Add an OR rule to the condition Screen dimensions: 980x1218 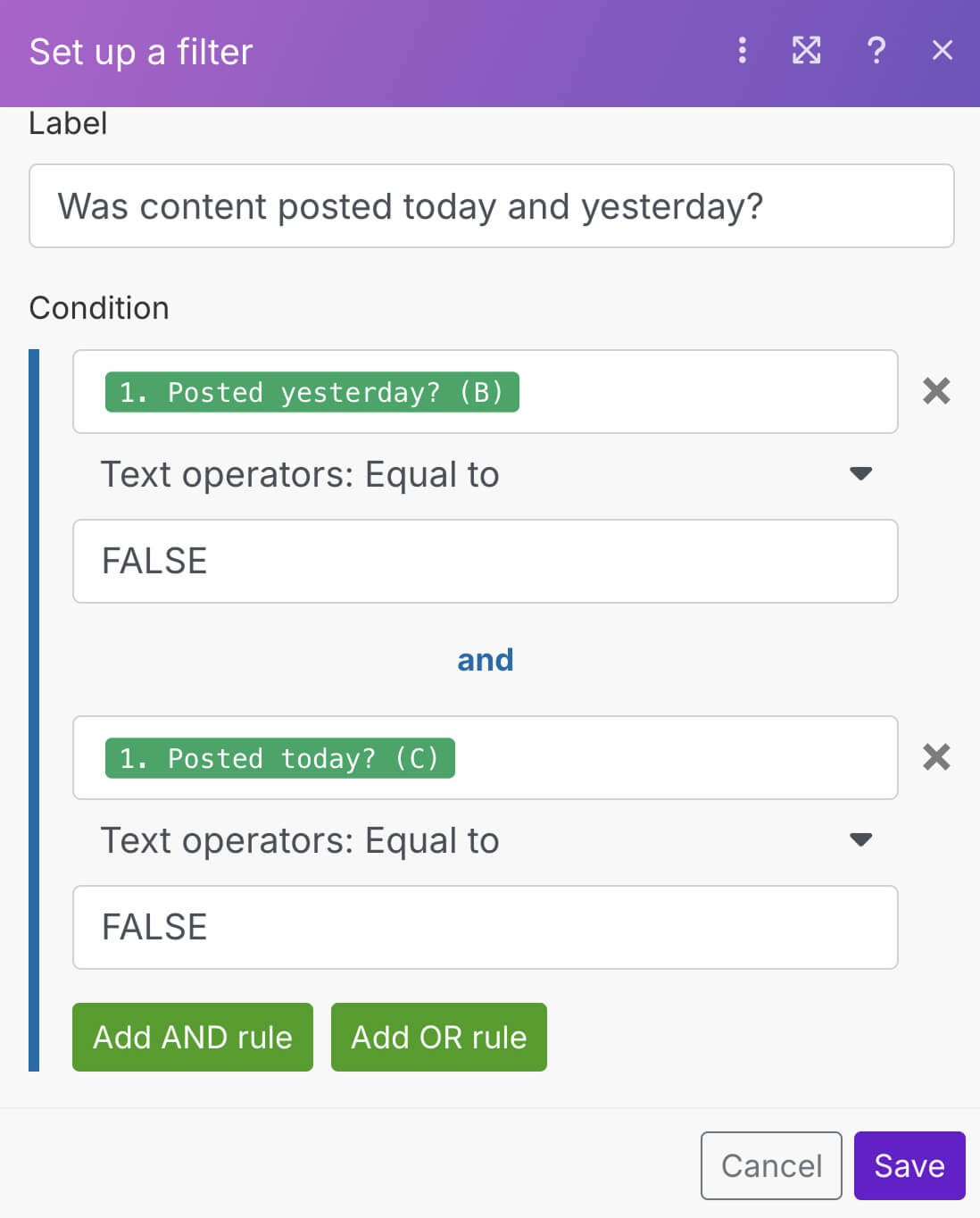438,1037
